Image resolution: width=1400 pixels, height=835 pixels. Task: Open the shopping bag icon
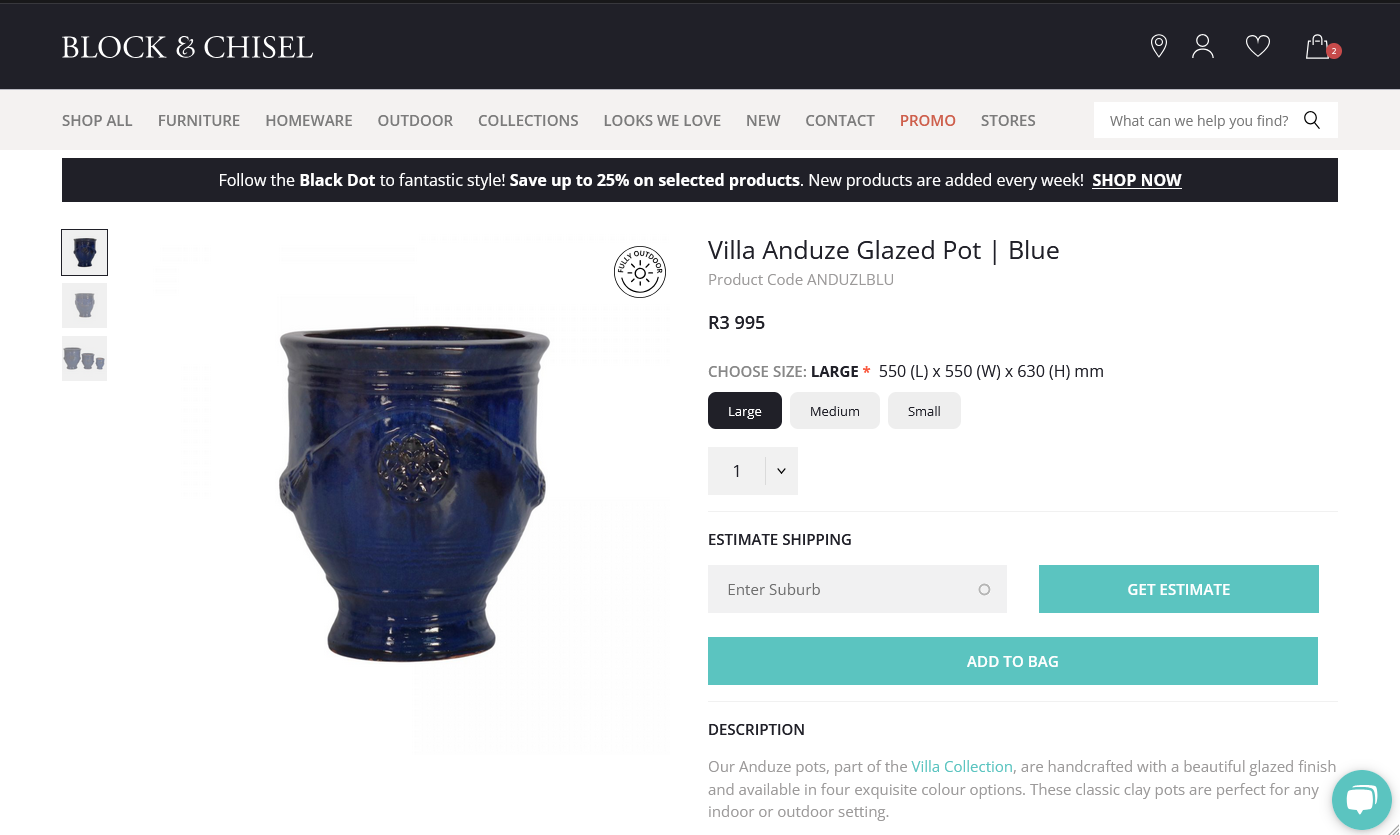[x=1318, y=47]
